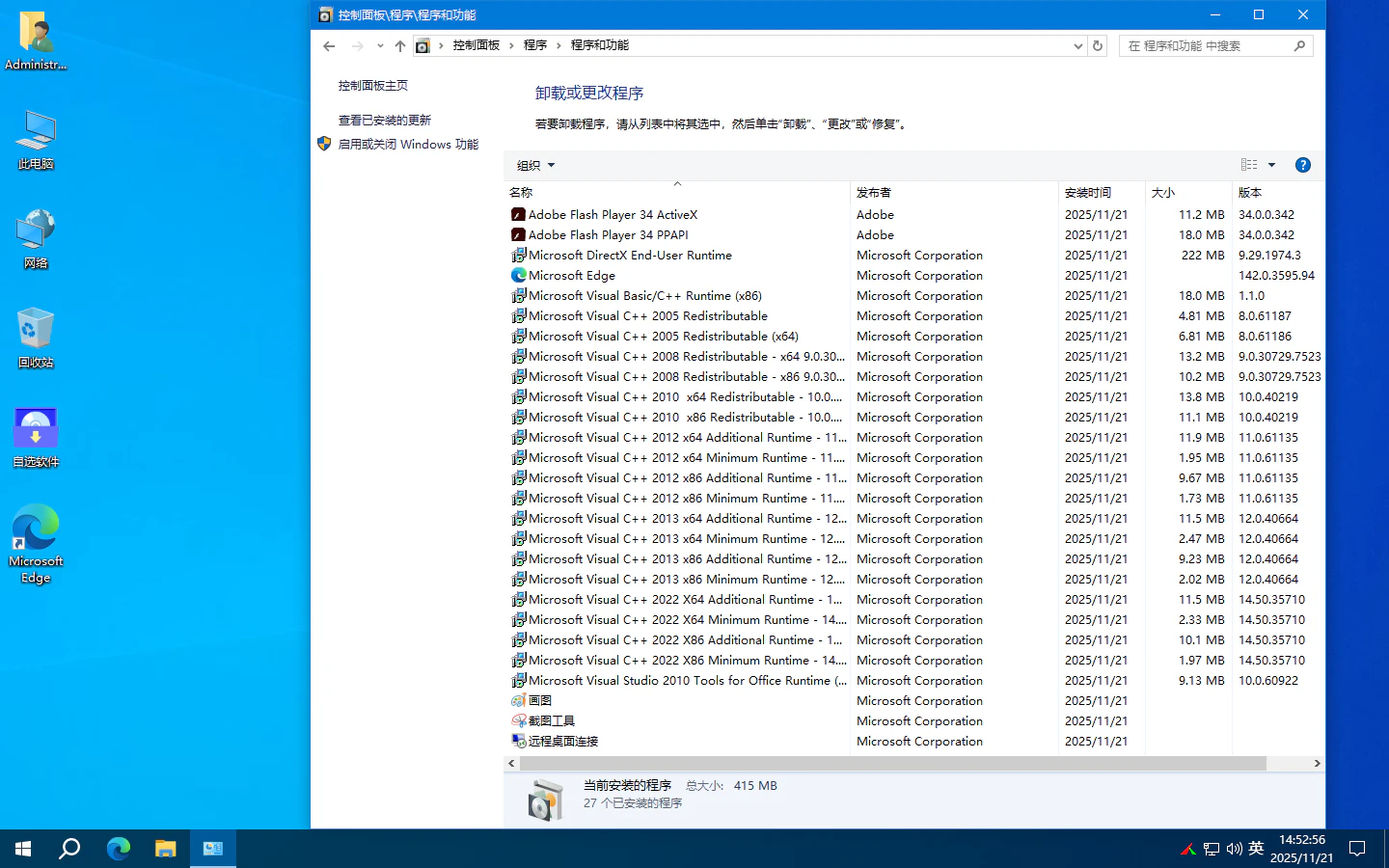Screen dimensions: 1389x868
Task: Open the 组织 dropdown menu
Action: tap(535, 165)
